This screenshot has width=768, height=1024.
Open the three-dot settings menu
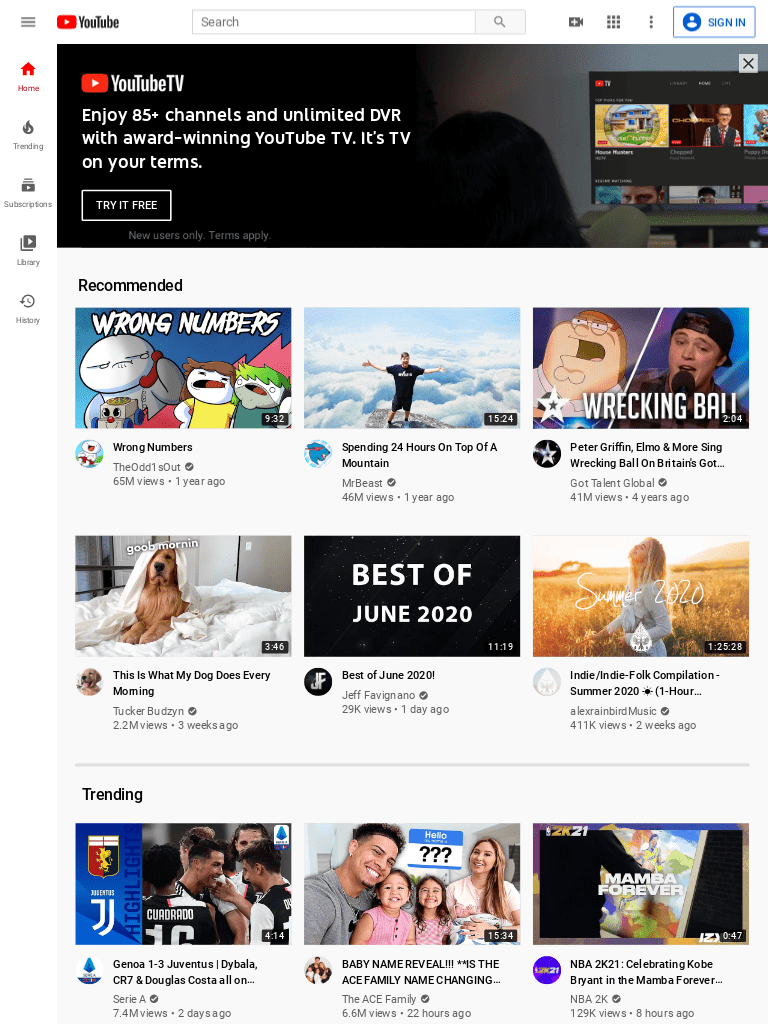pos(650,22)
